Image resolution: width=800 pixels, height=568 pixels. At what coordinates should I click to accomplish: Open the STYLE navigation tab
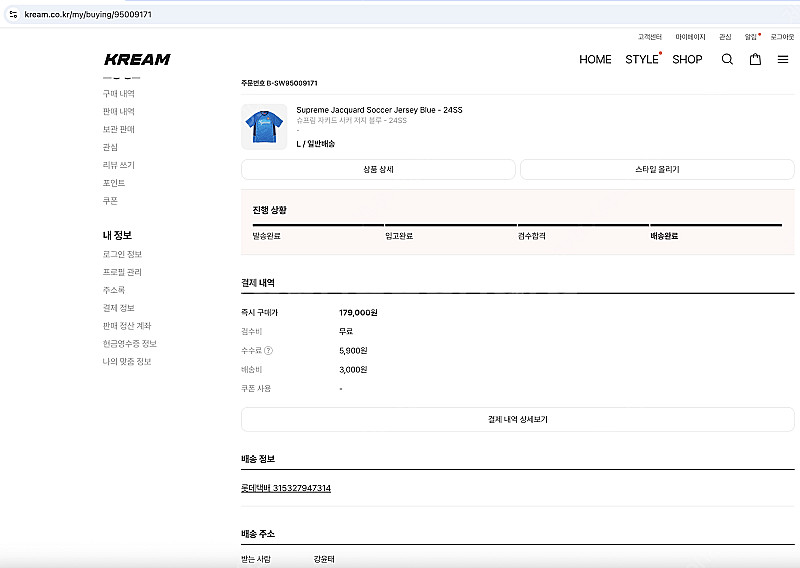coord(642,59)
